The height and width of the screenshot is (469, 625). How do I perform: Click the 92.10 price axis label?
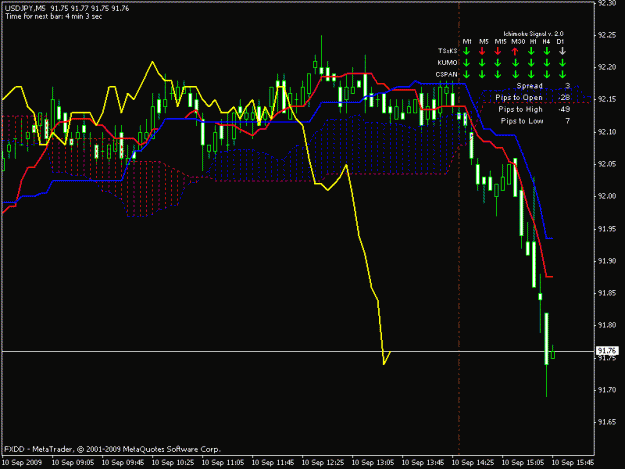click(607, 132)
